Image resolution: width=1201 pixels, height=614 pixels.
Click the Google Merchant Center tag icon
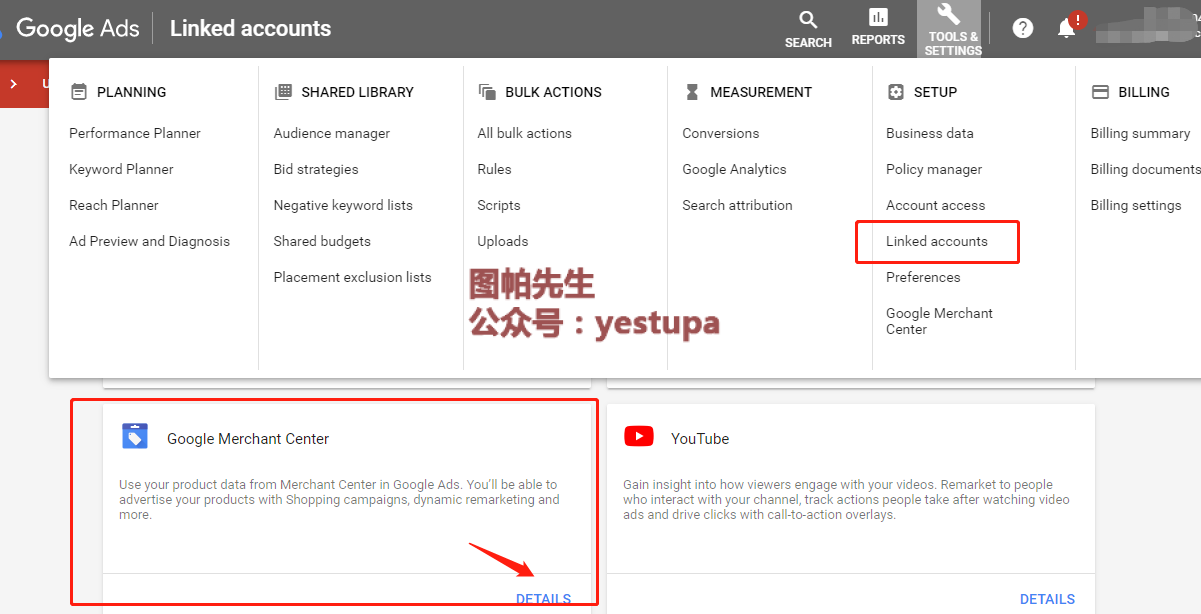135,437
